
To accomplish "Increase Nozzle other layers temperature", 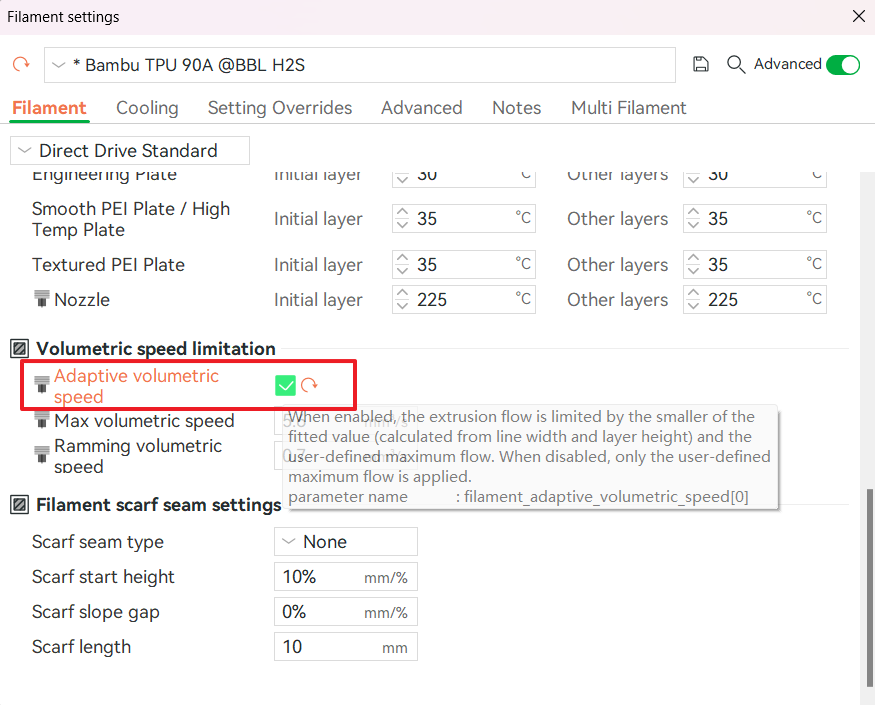I will [x=693, y=293].
